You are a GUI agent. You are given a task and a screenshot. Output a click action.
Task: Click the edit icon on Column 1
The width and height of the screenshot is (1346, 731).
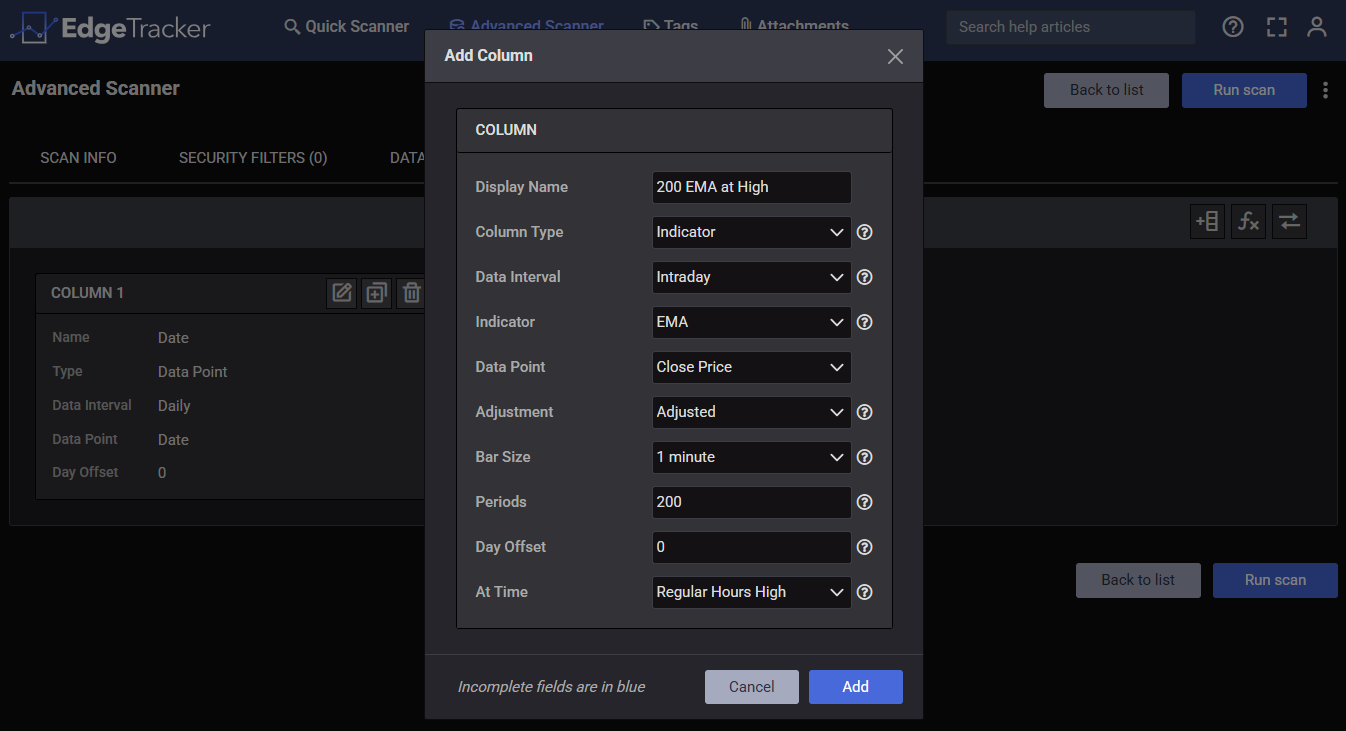(342, 293)
